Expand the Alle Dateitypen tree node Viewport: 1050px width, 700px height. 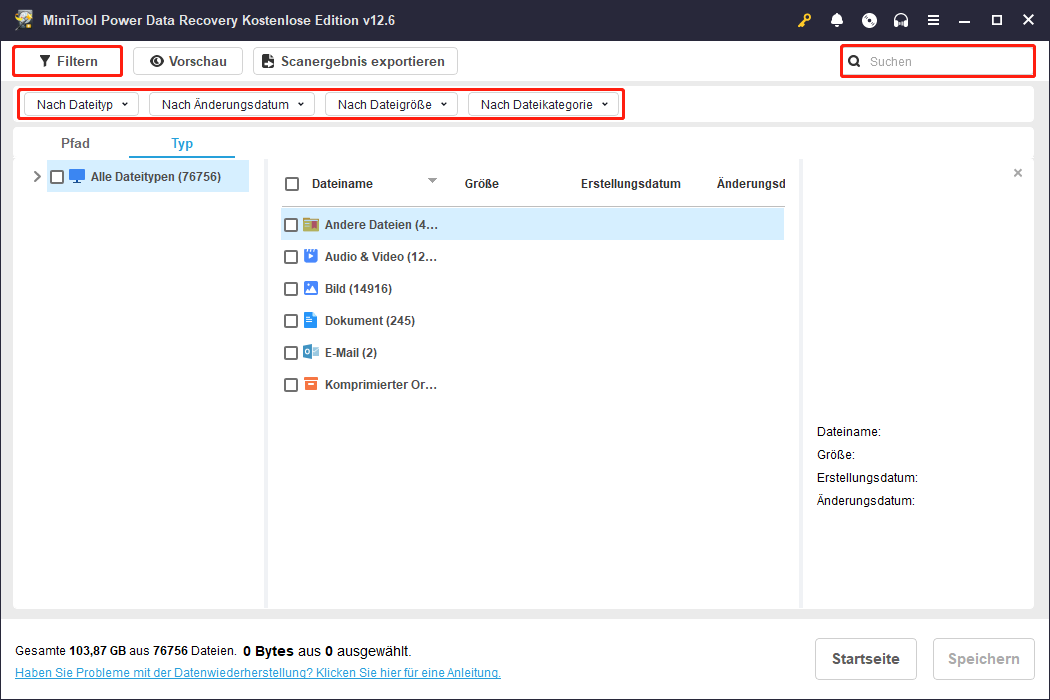[x=37, y=177]
